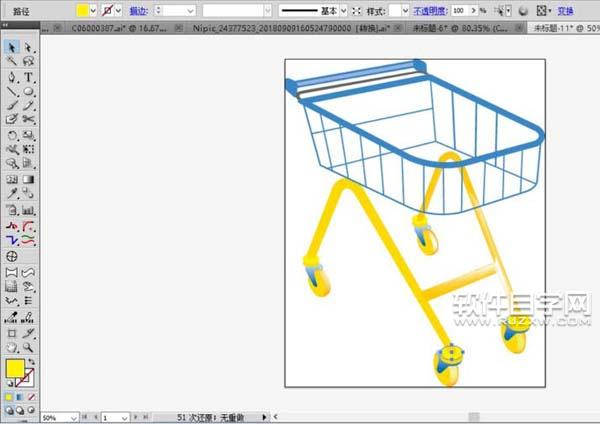
Task: Select the Eyedropper tool
Action: pos(12,193)
